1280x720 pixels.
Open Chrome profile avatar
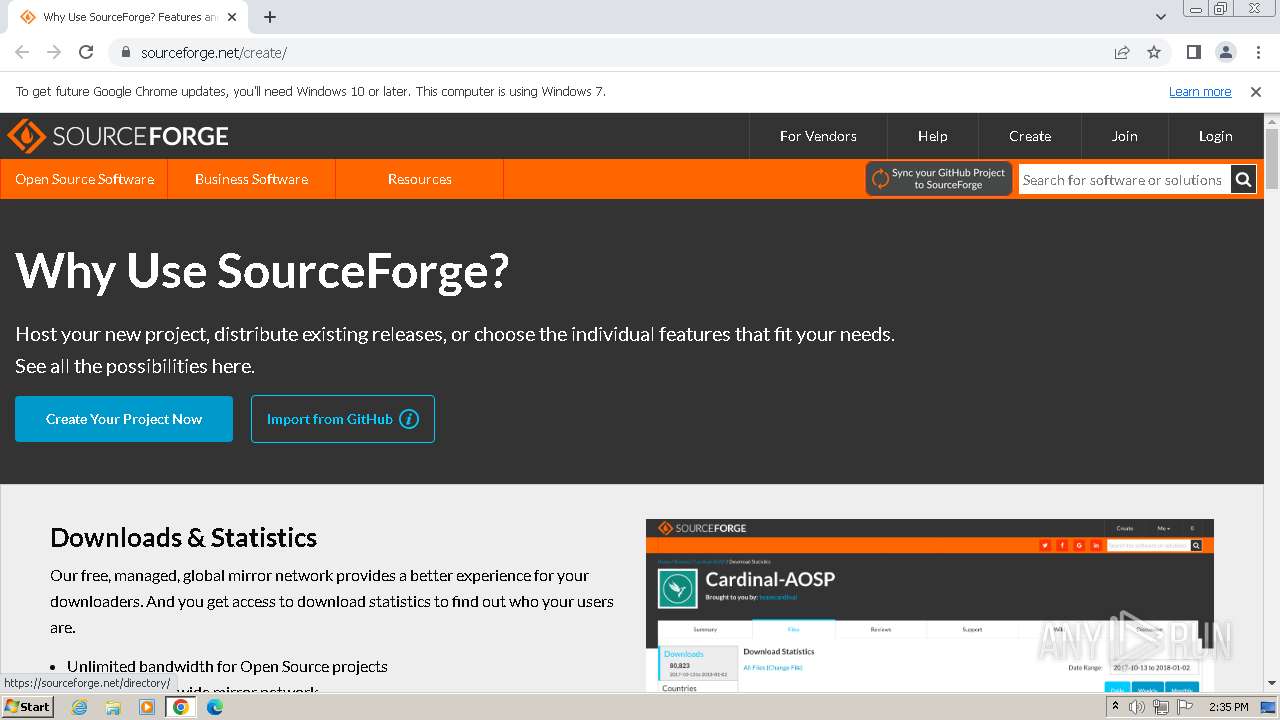click(x=1225, y=52)
